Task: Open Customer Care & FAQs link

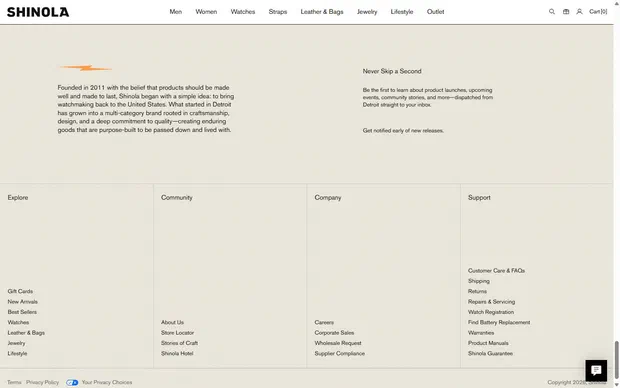Action: tap(497, 271)
